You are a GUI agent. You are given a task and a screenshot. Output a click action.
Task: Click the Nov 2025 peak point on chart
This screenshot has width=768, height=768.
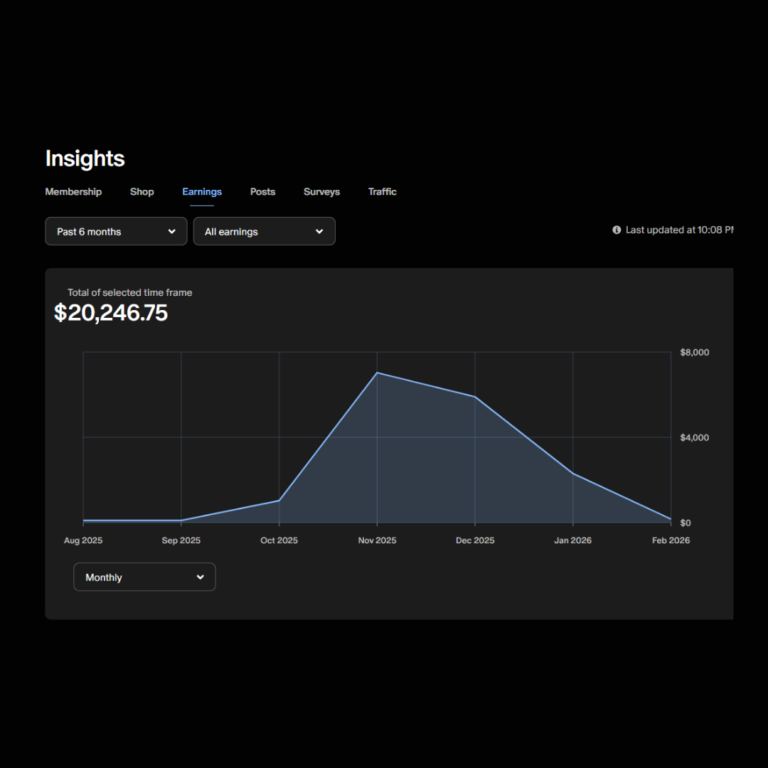tap(377, 373)
